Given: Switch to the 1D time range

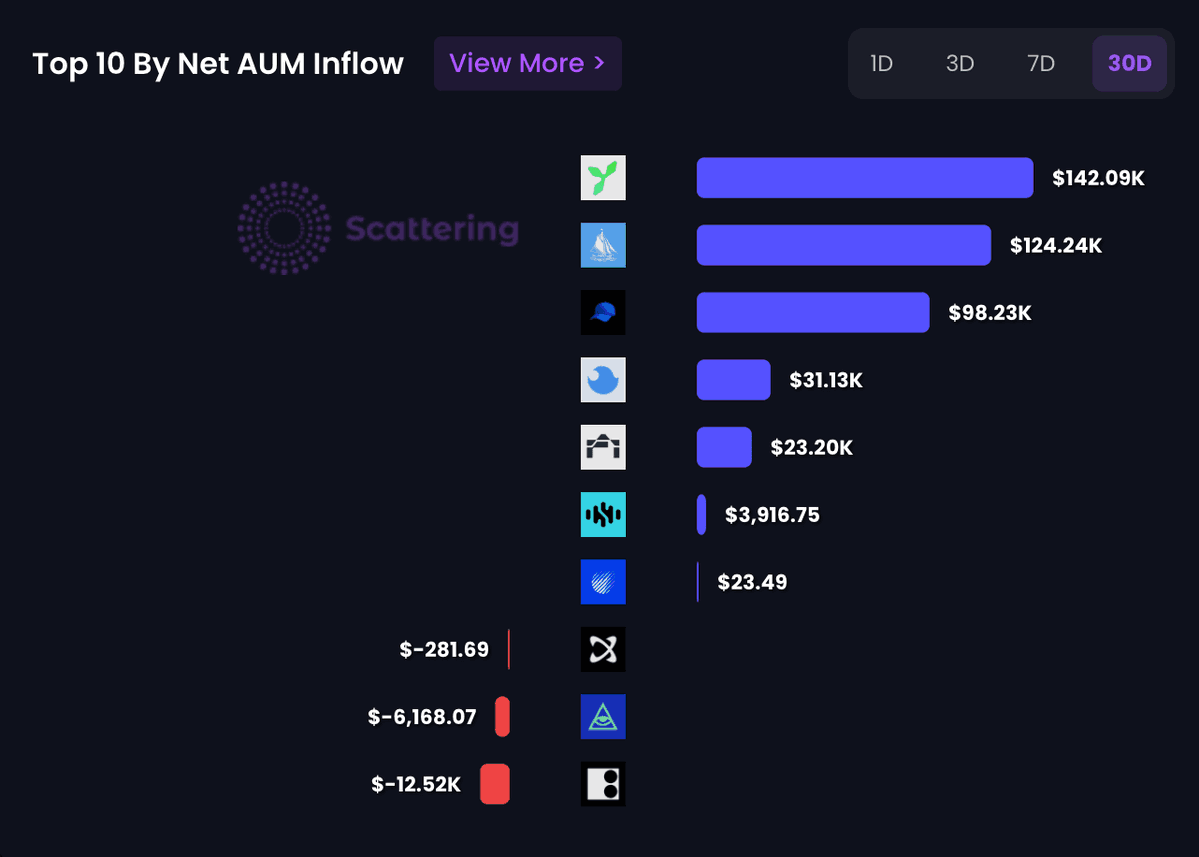Looking at the screenshot, I should 881,64.
